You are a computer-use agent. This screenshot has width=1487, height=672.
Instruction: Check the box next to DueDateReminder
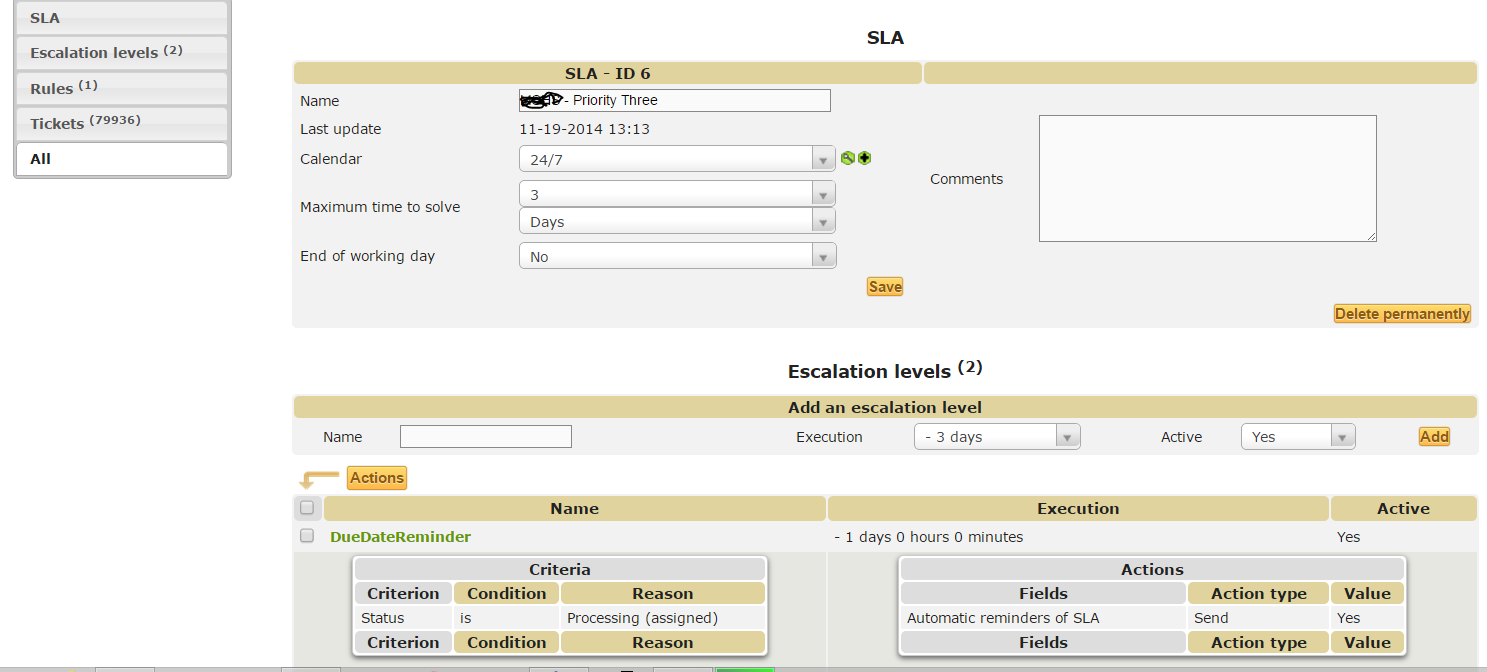click(x=307, y=536)
